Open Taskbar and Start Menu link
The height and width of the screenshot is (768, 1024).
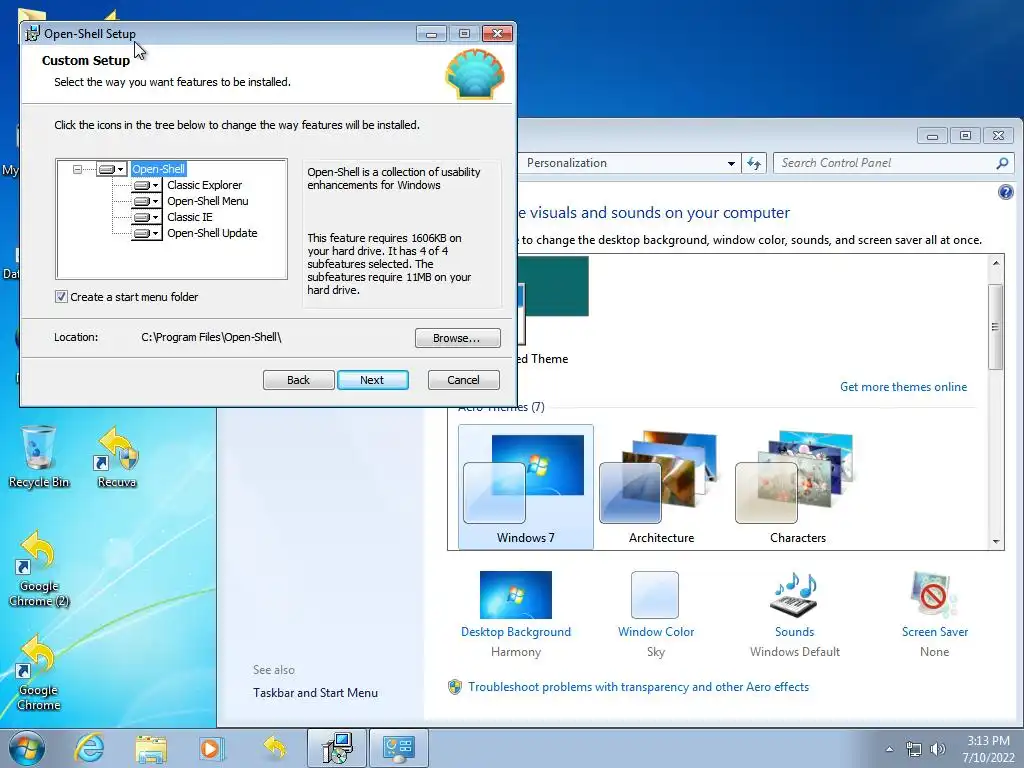click(x=315, y=693)
